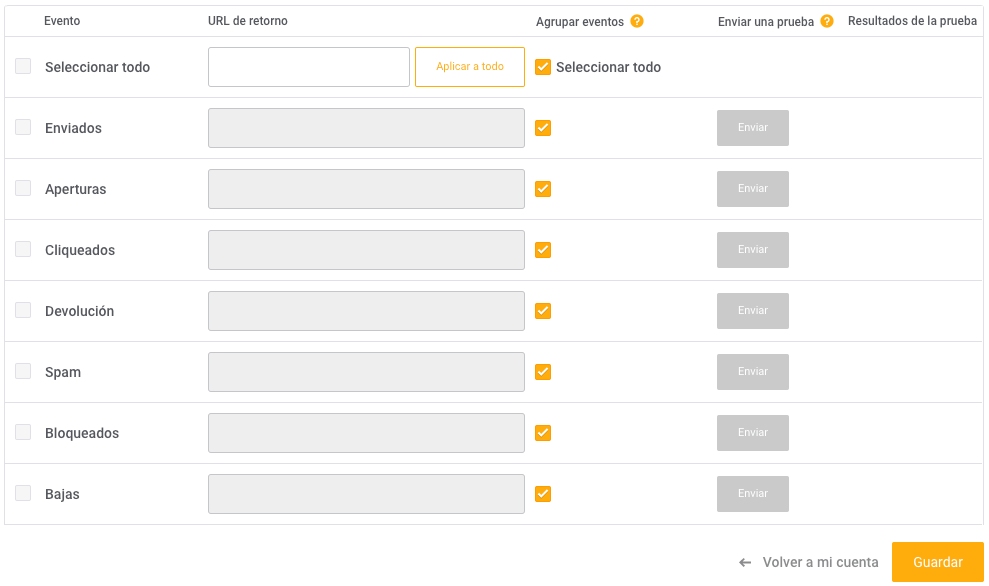The width and height of the screenshot is (989, 586).
Task: Click Enviar test button for Spam
Action: [x=752, y=372]
